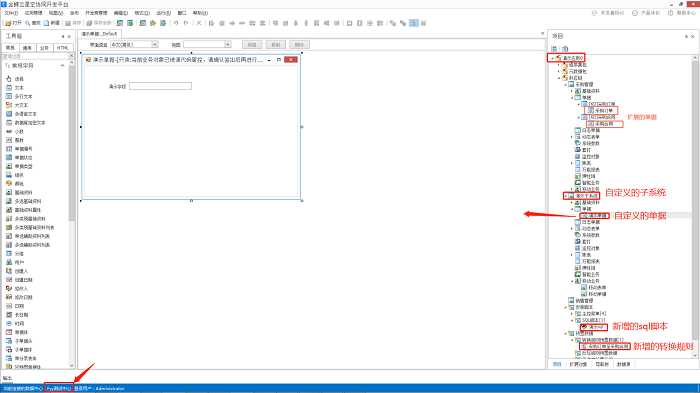This screenshot has height=393, width=700.
Task: Click the undo arrow in the toolbar
Action: 176,23
